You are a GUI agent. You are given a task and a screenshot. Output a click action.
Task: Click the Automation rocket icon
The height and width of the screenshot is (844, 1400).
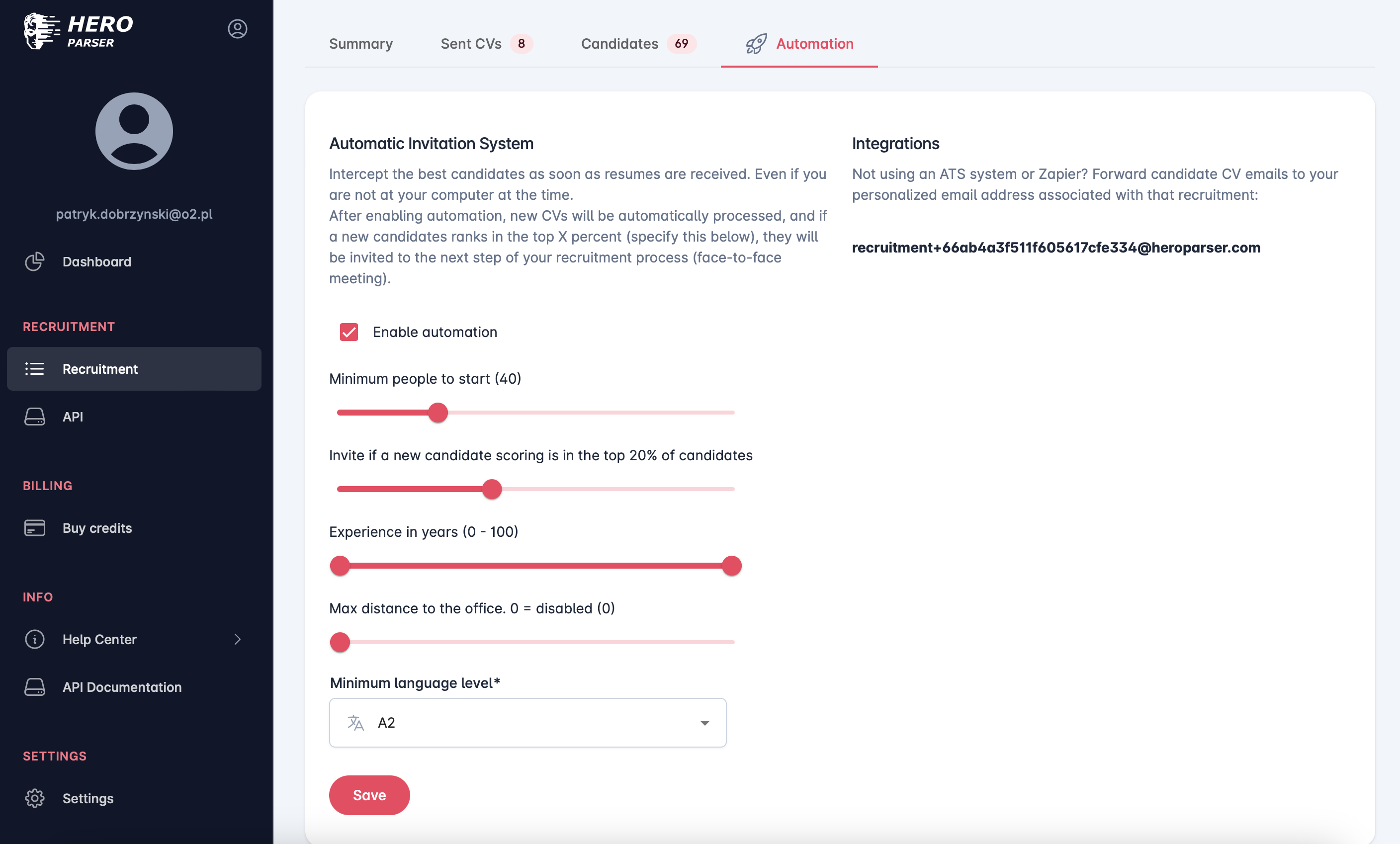(x=756, y=44)
